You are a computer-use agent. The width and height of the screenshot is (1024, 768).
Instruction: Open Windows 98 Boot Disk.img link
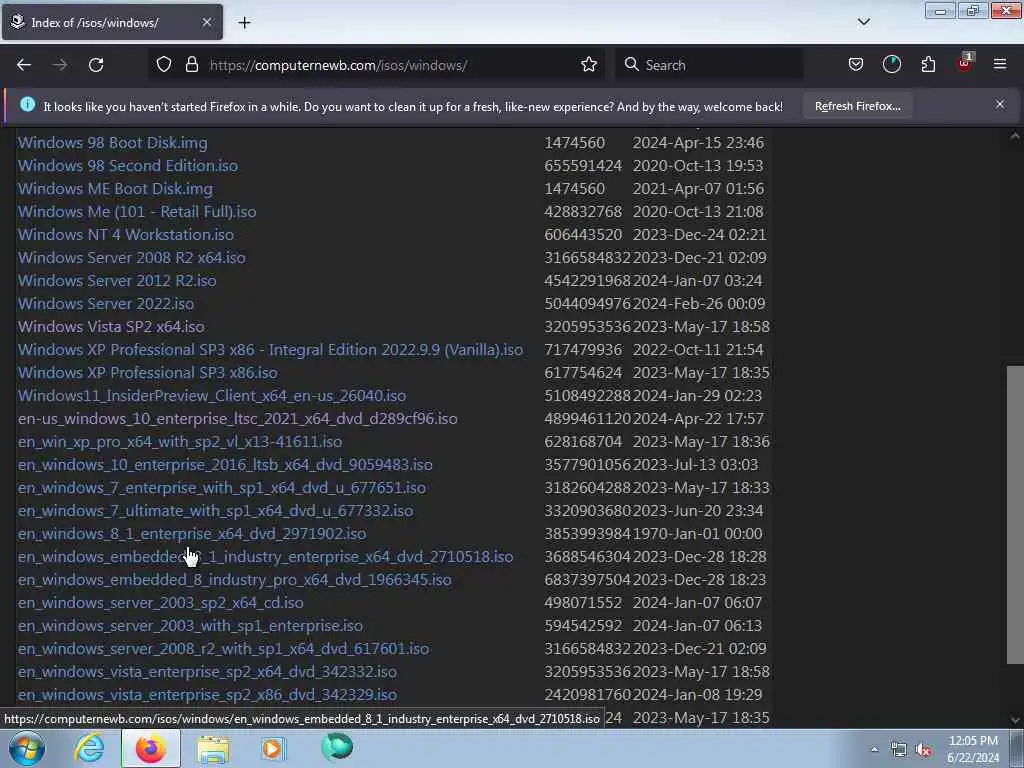point(112,143)
